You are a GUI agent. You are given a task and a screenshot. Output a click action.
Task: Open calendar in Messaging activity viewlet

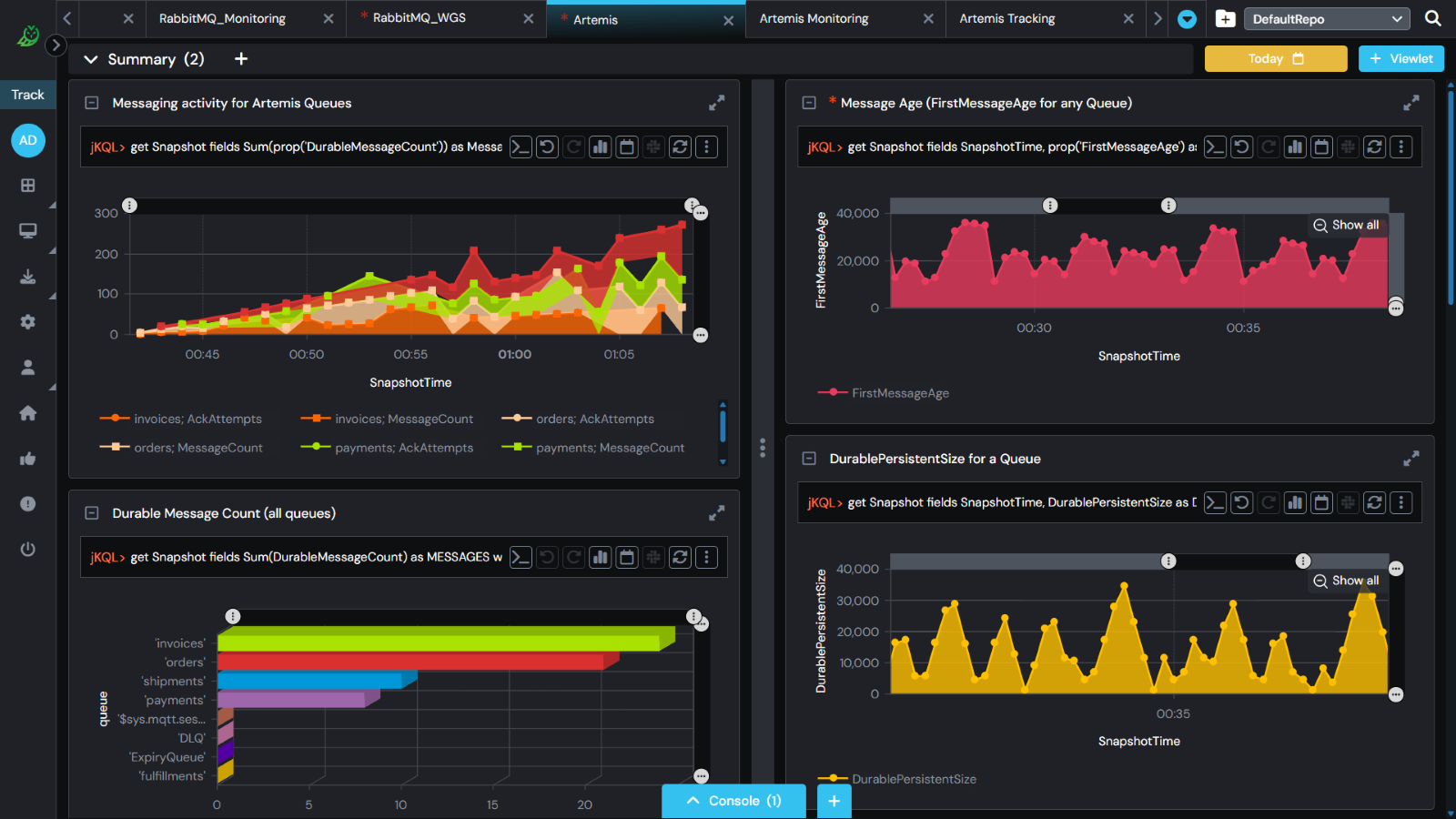(x=627, y=147)
